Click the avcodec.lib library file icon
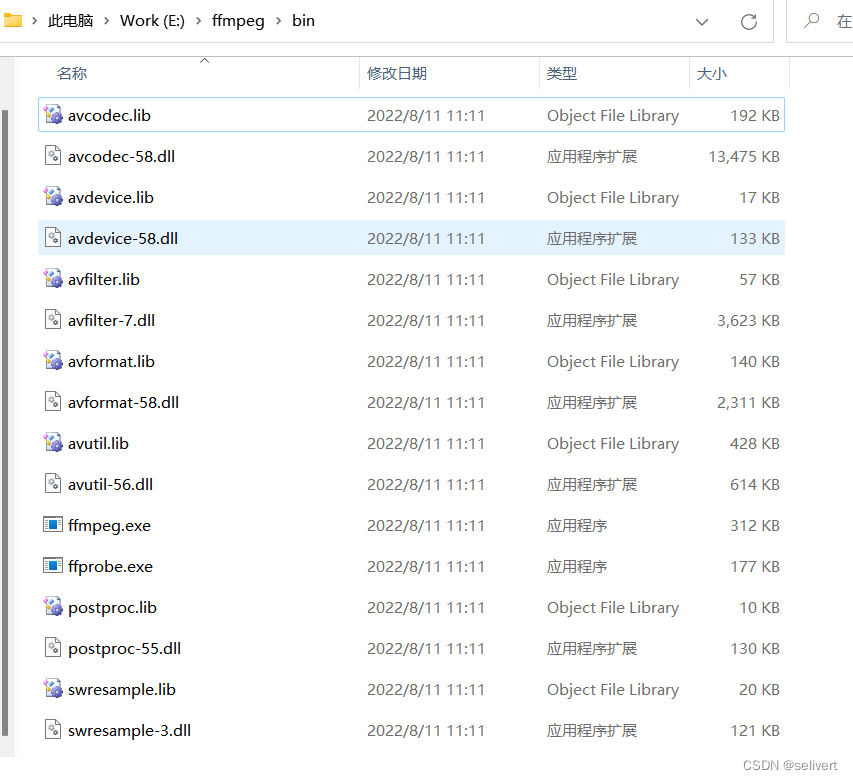 click(53, 115)
